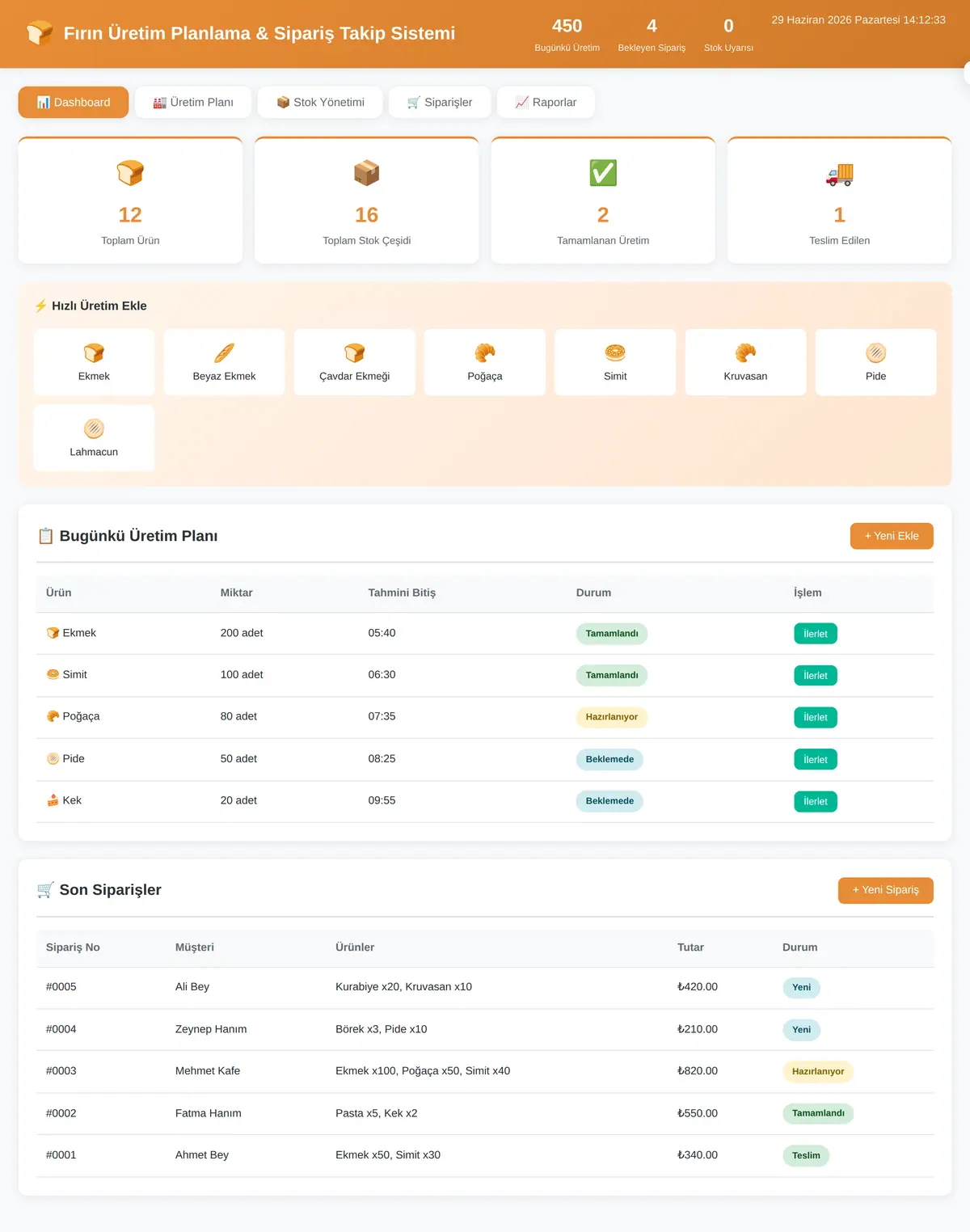Image resolution: width=970 pixels, height=1232 pixels.
Task: Advance the Kek row with İlerlet
Action: click(x=816, y=801)
